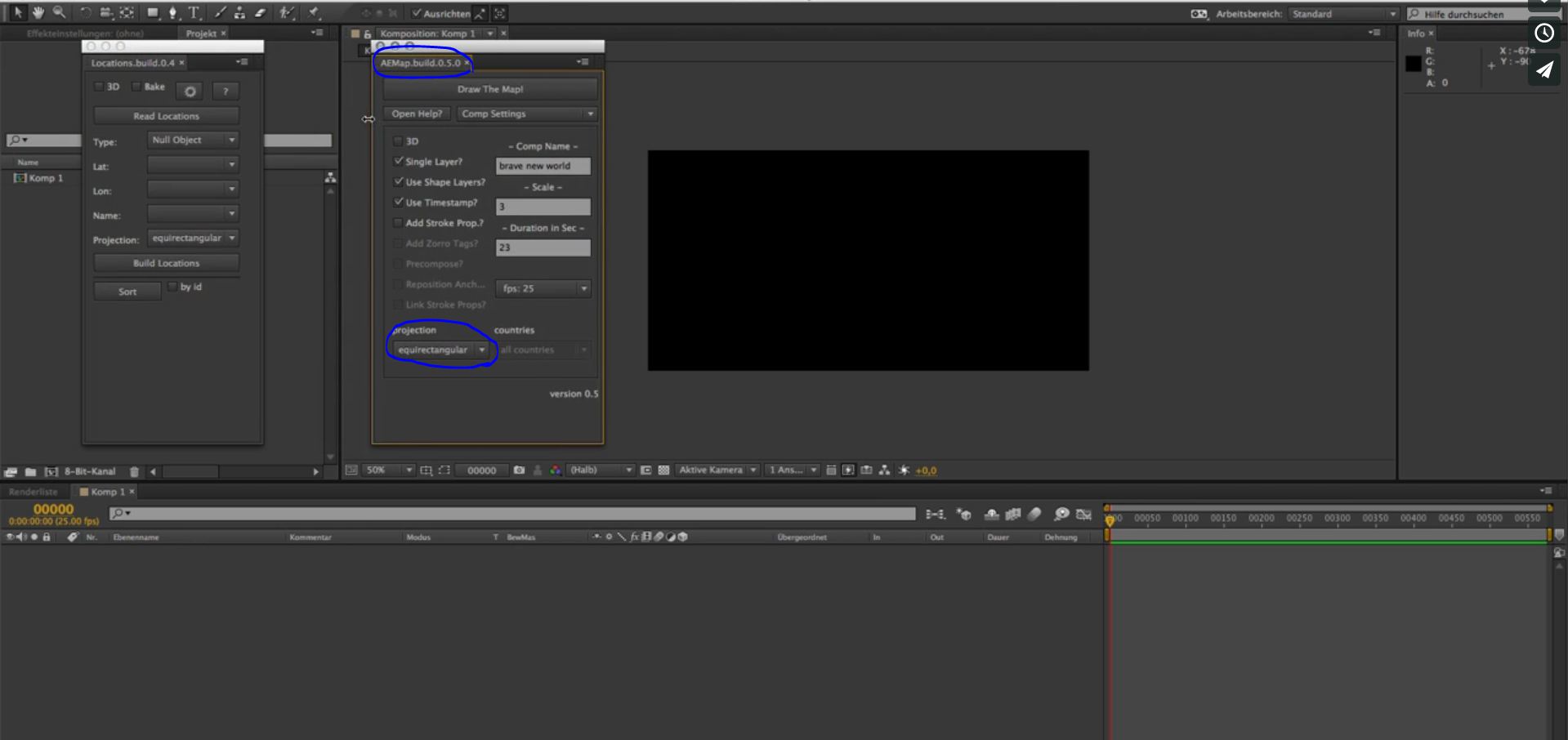
Task: Click the trash delete icon in Project panel
Action: pos(135,472)
